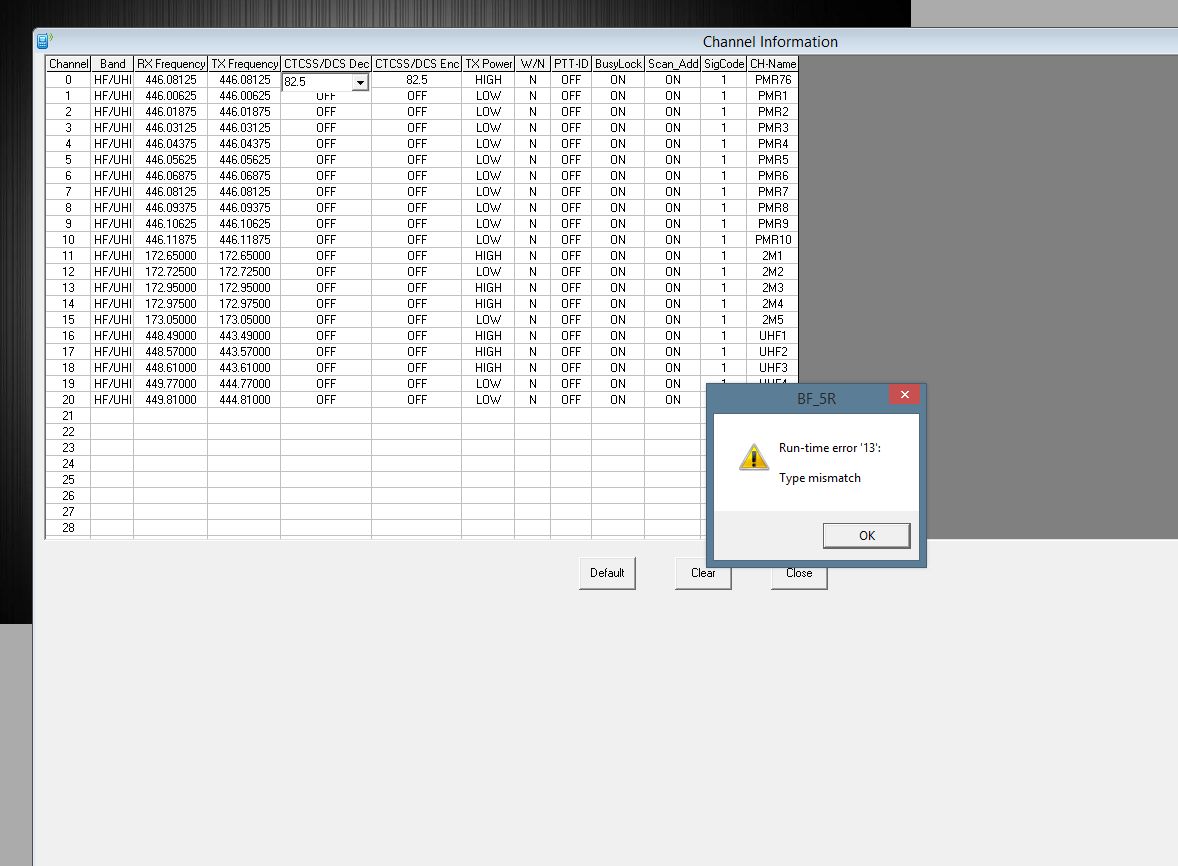Select the RX Frequency column header
The width and height of the screenshot is (1178, 866).
tap(171, 64)
